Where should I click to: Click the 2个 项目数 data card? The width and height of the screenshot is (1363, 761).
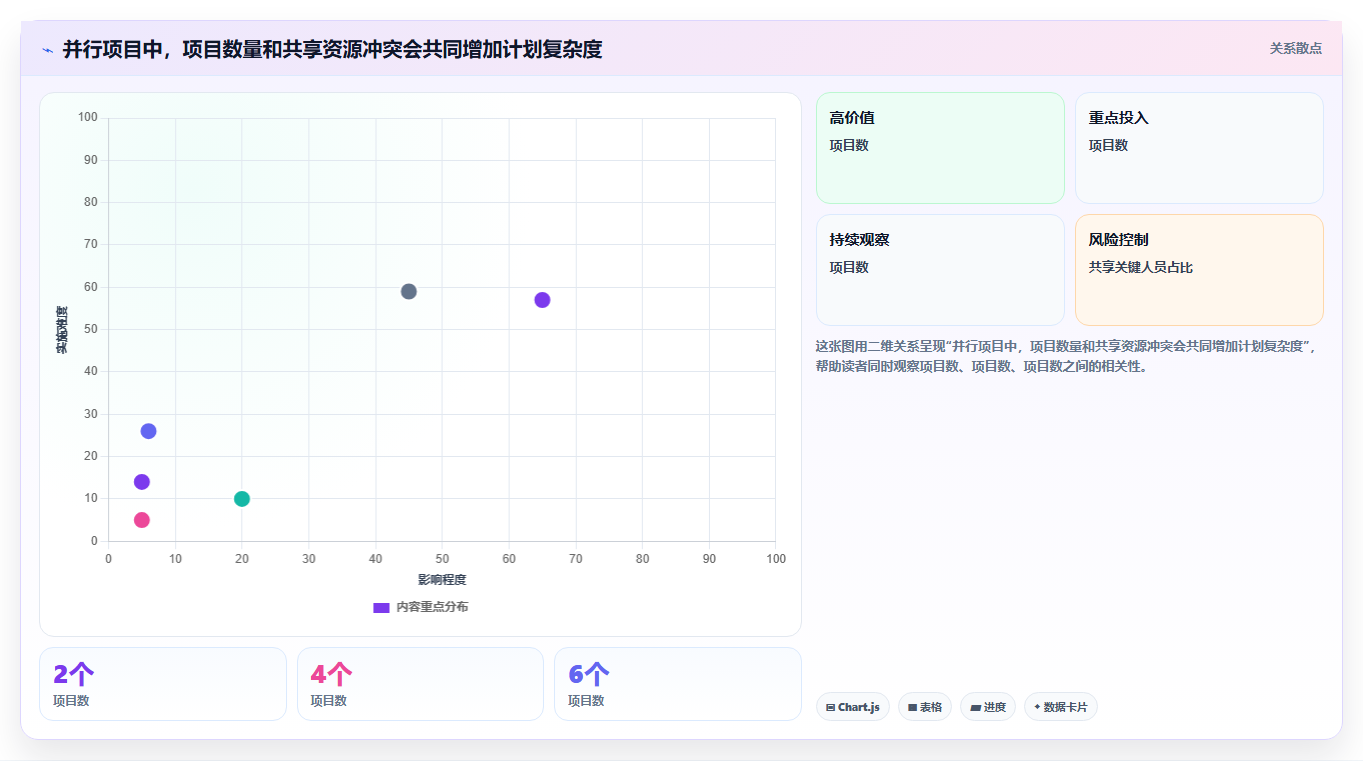(163, 684)
